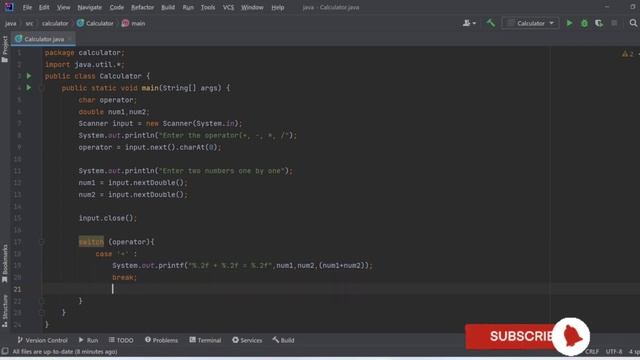Viewport: 640px width, 360px height.
Task: Open the Code menu
Action: (116, 7)
